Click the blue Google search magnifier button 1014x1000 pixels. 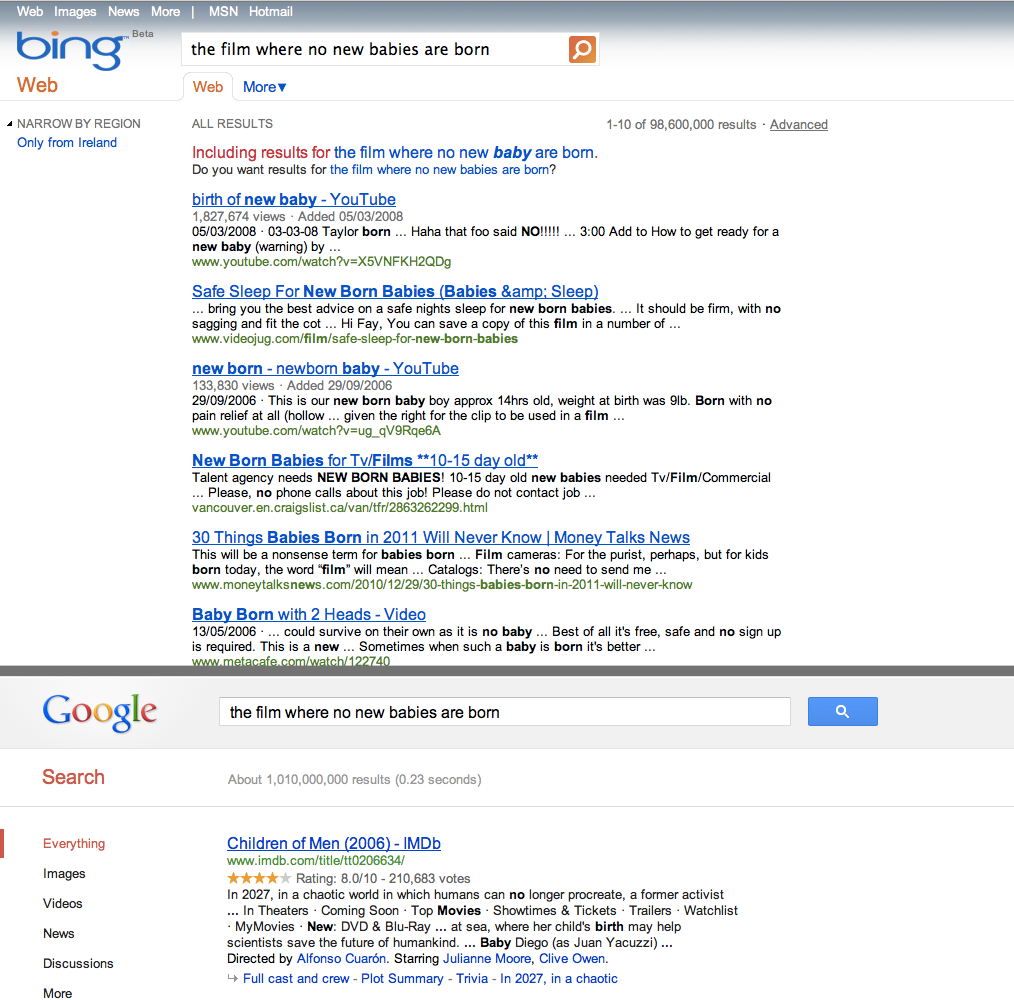pos(842,712)
